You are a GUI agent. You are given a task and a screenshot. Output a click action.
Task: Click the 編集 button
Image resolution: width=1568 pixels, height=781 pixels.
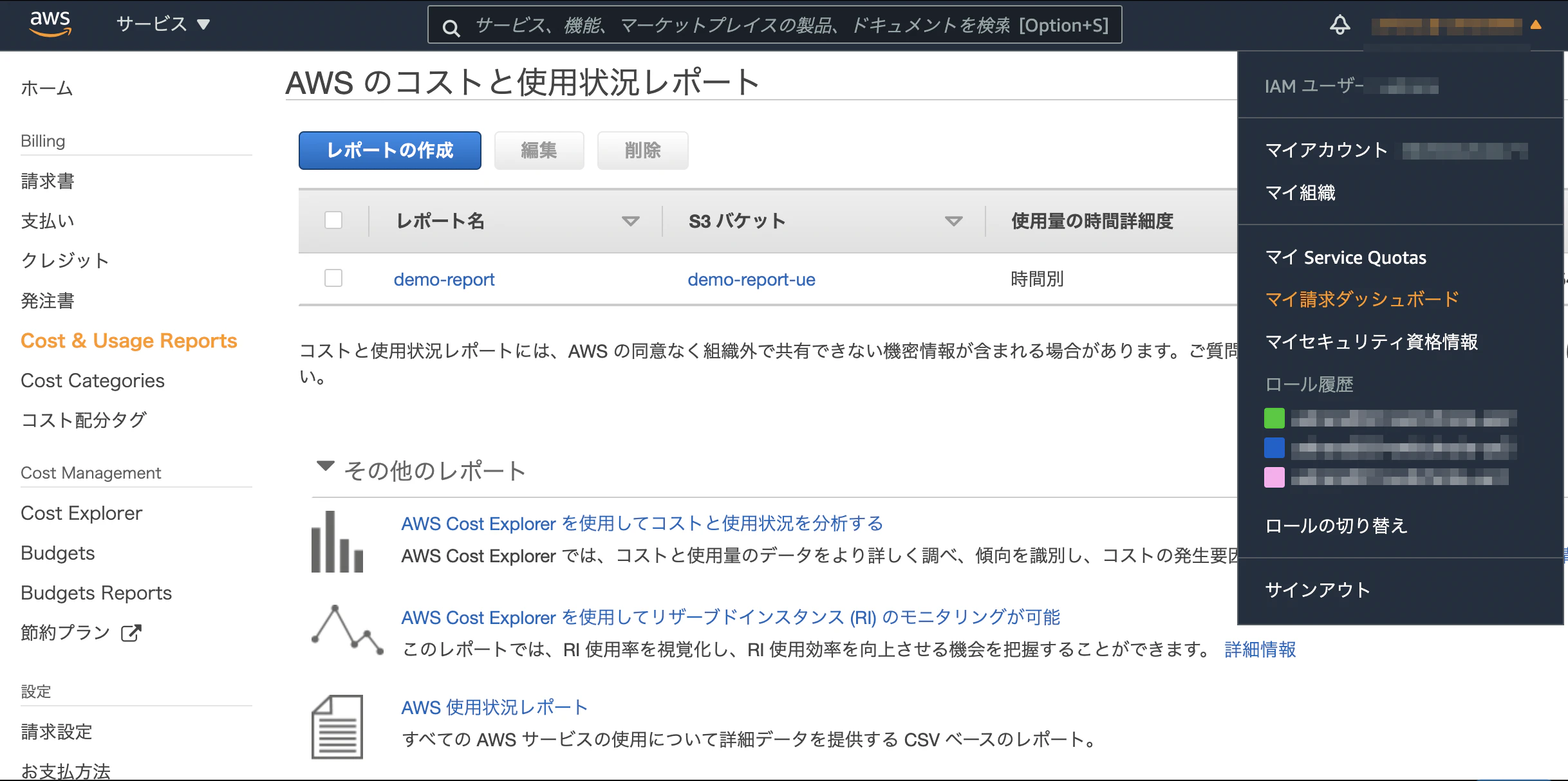539,151
